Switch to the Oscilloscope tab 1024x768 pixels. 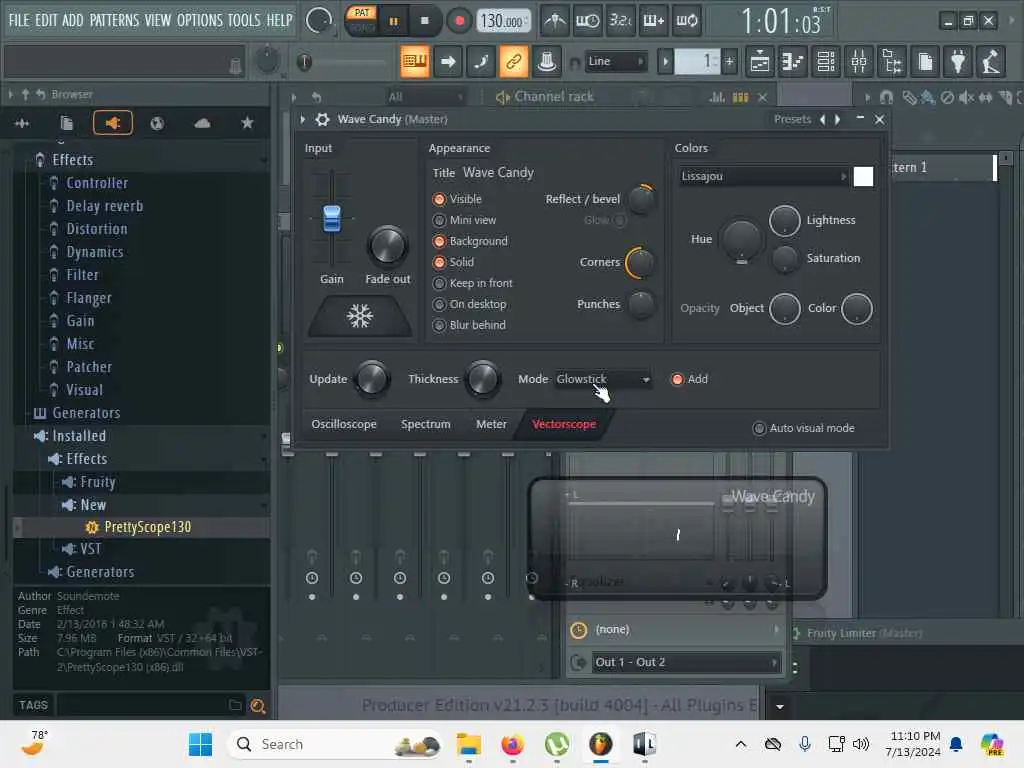pos(344,424)
